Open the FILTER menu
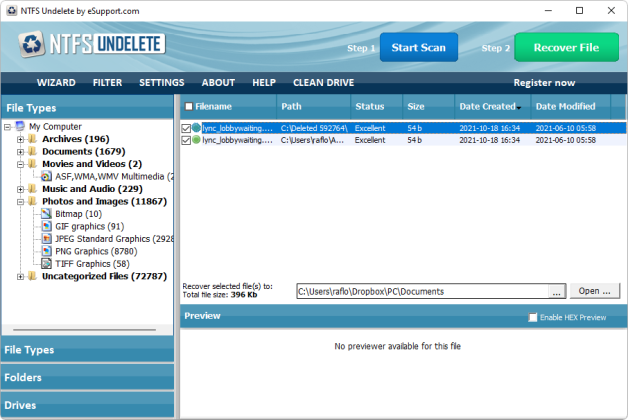The image size is (628, 420). 107,82
